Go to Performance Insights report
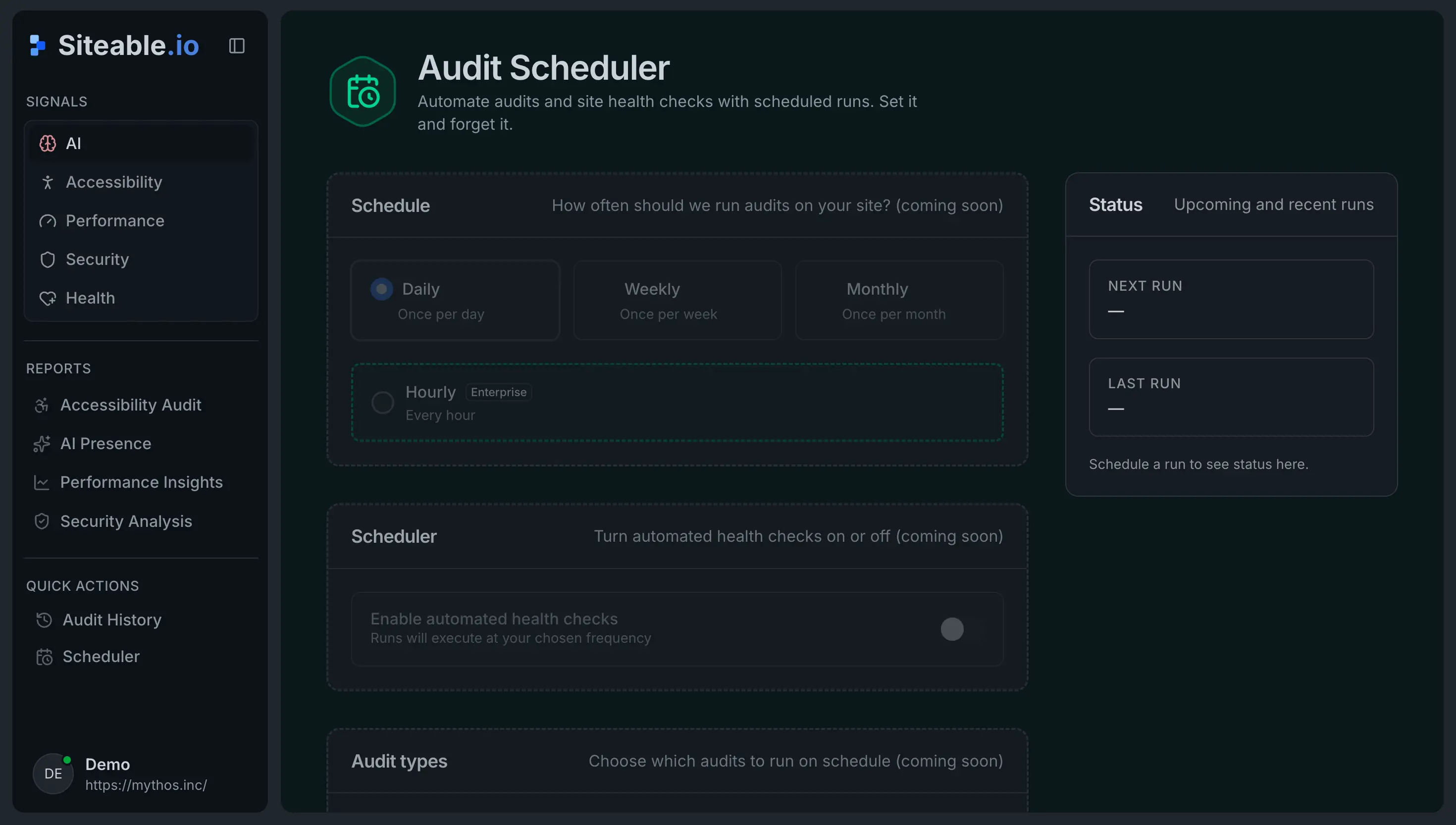Image resolution: width=1456 pixels, height=825 pixels. tap(141, 482)
